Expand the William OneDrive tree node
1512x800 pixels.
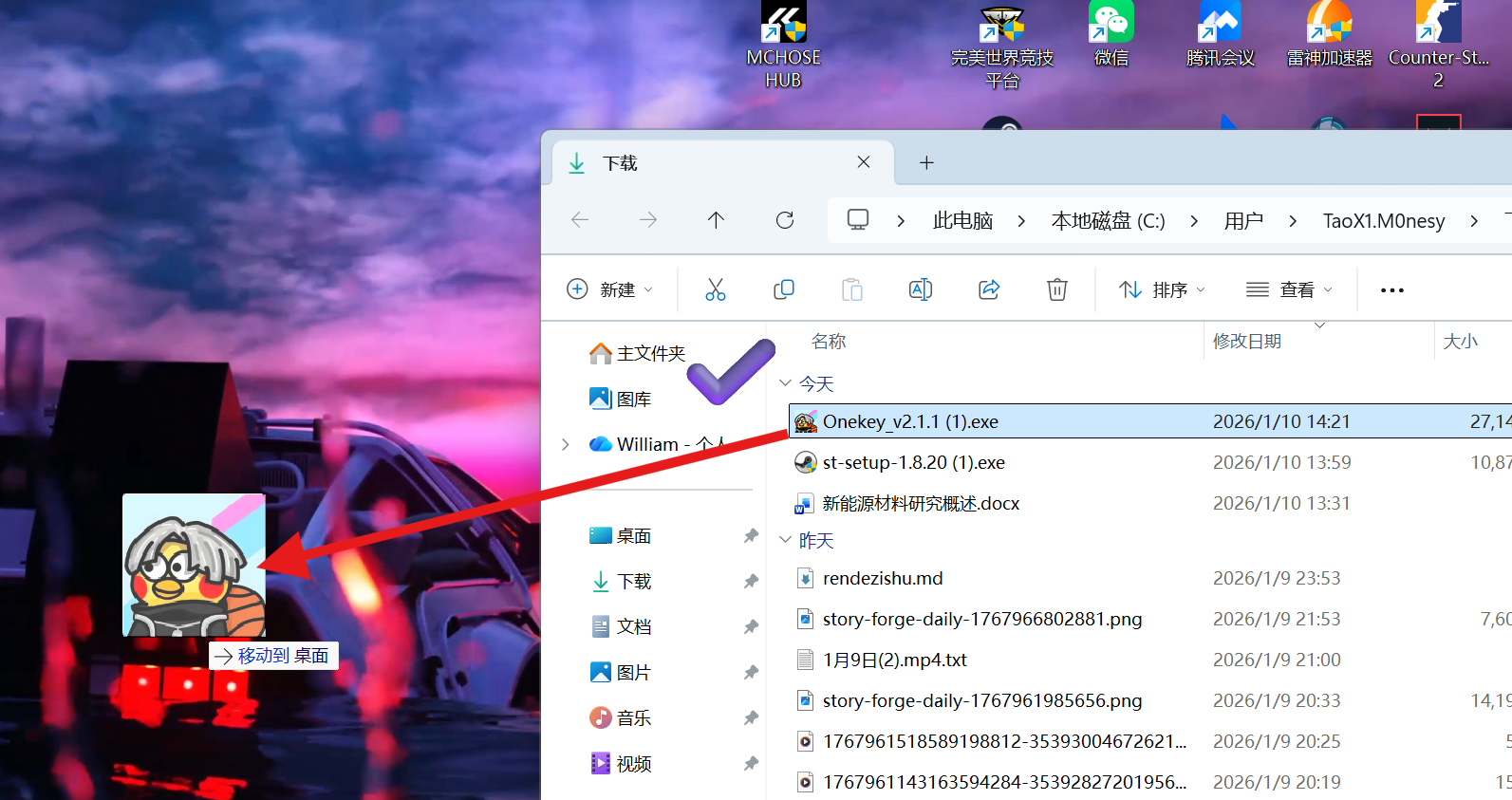click(x=566, y=444)
